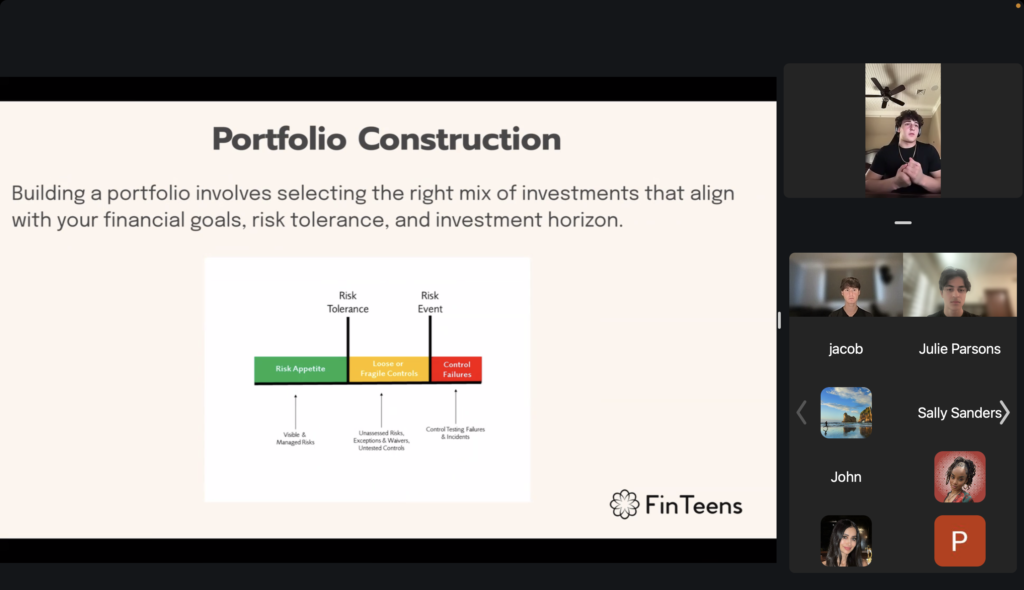Select the jacob name label

click(846, 349)
